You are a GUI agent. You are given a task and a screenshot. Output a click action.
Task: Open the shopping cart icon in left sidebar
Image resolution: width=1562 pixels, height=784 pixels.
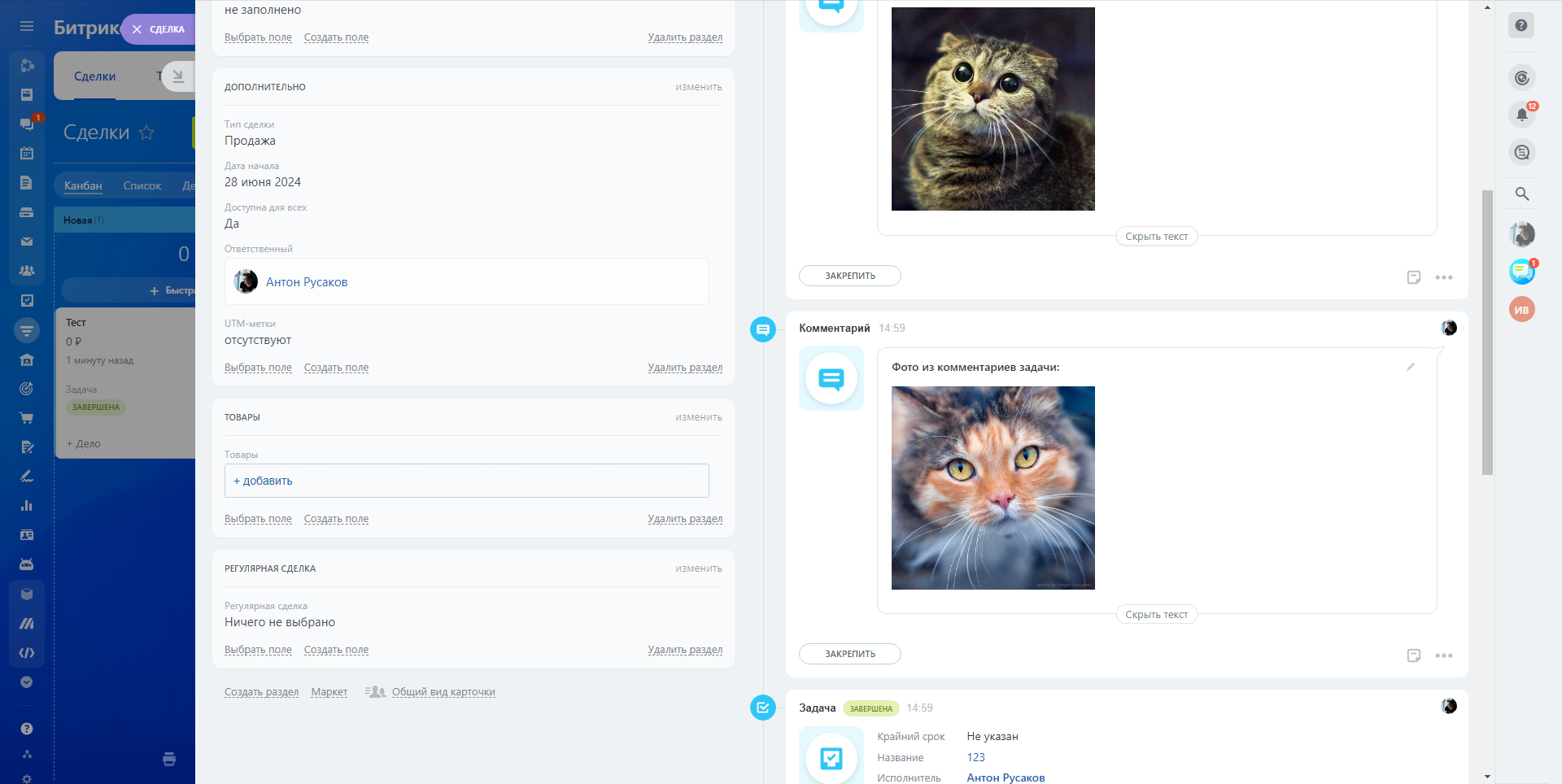(x=27, y=418)
